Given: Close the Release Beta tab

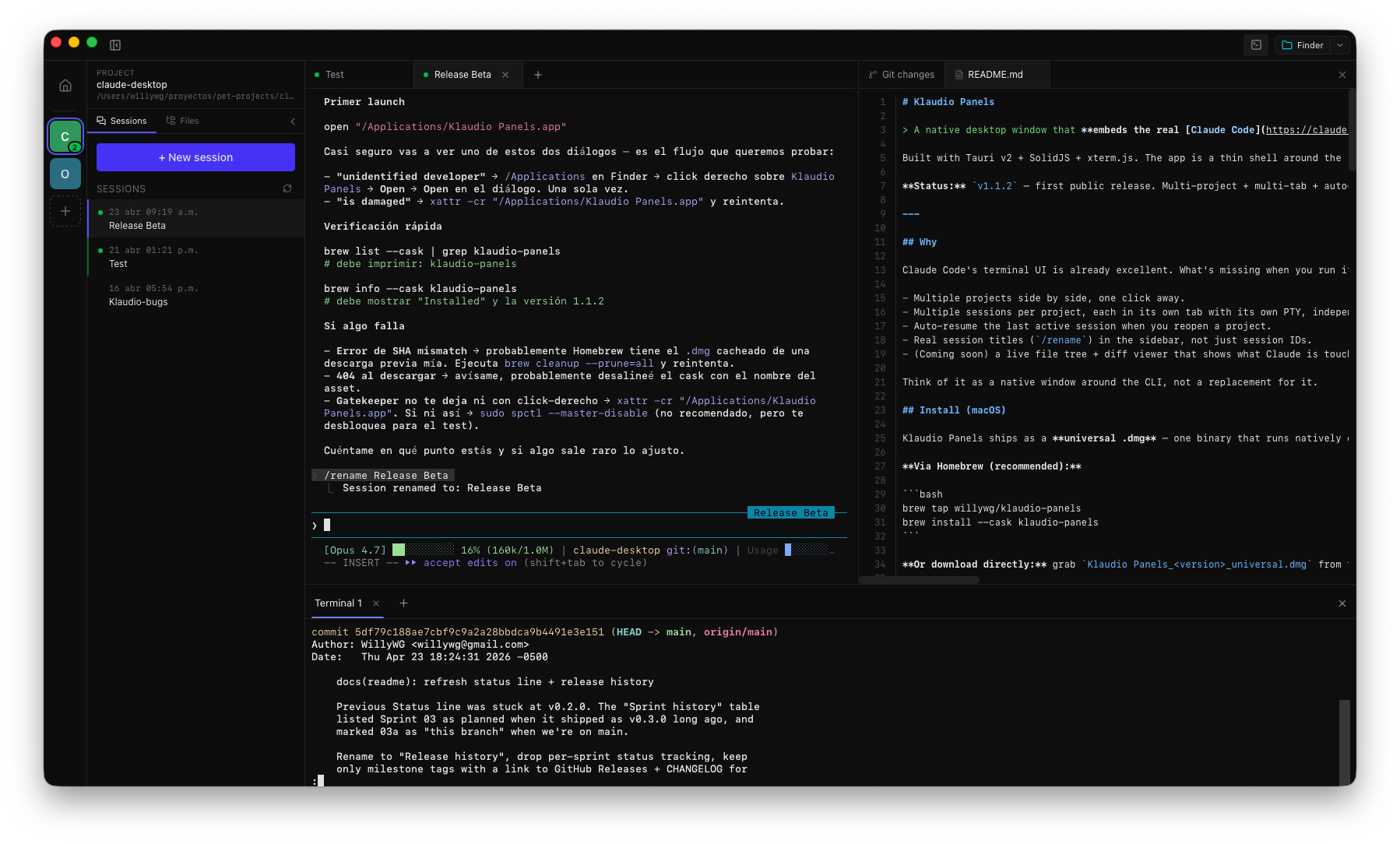Looking at the screenshot, I should point(505,75).
